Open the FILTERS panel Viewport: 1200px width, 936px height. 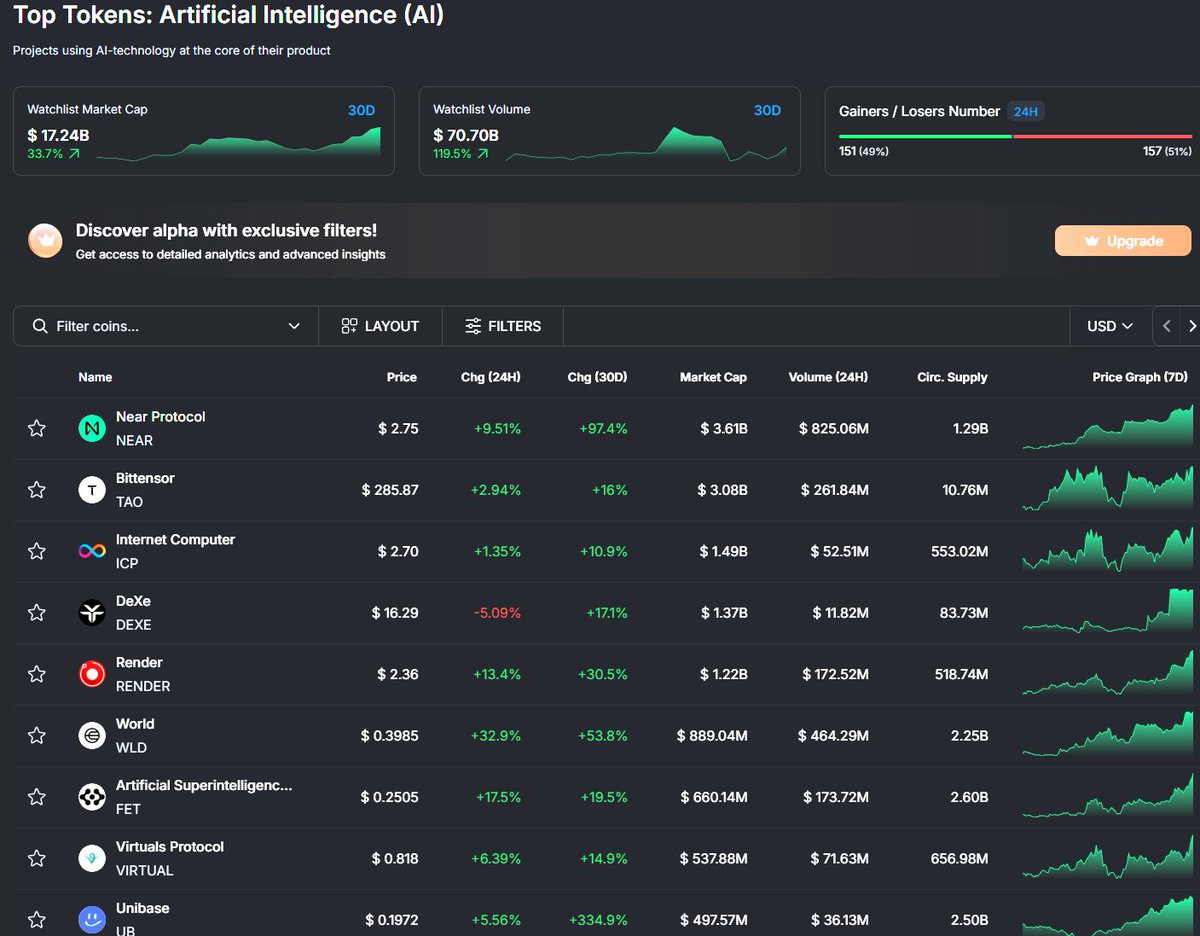[503, 326]
